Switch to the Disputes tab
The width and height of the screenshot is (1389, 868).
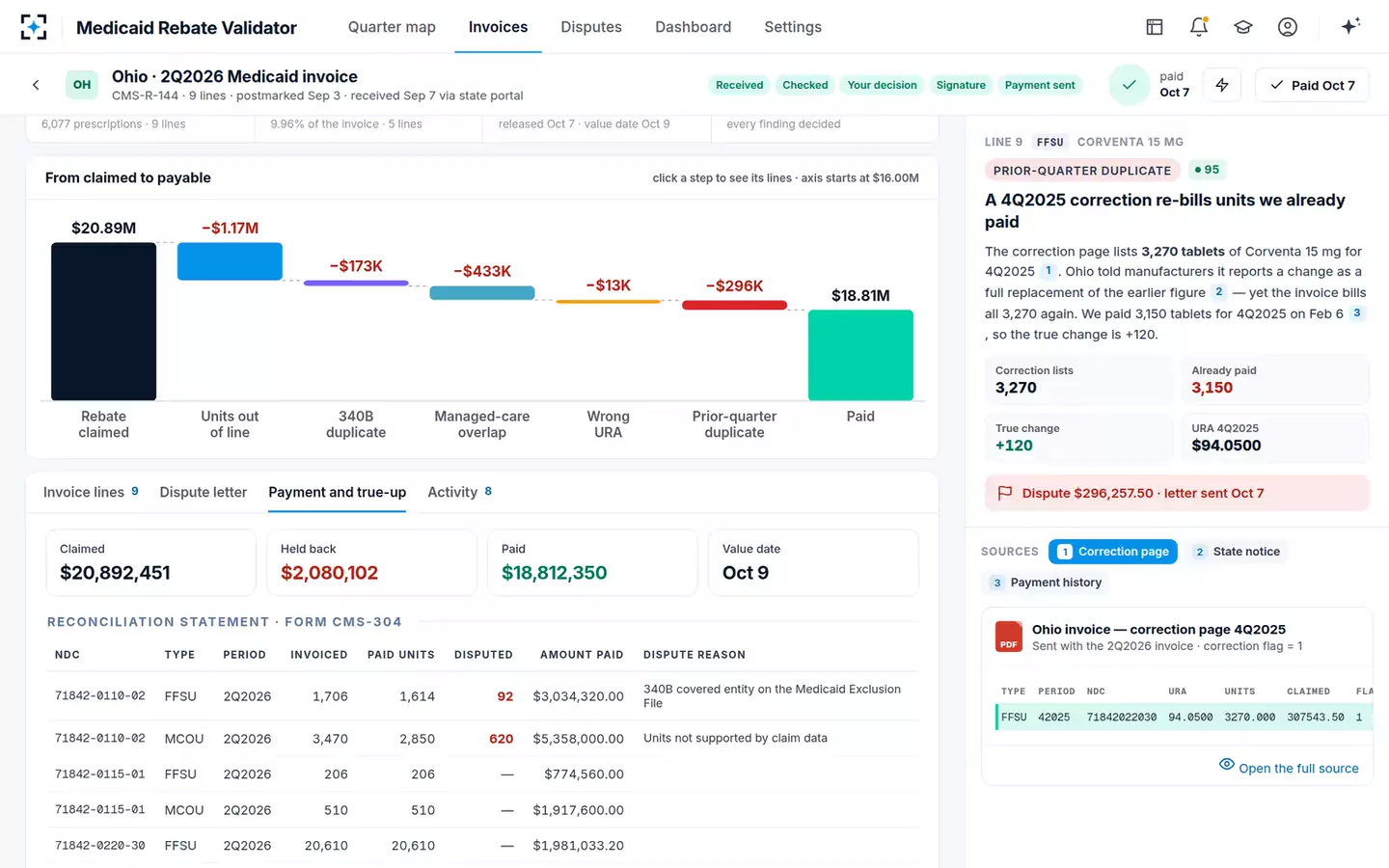(591, 27)
